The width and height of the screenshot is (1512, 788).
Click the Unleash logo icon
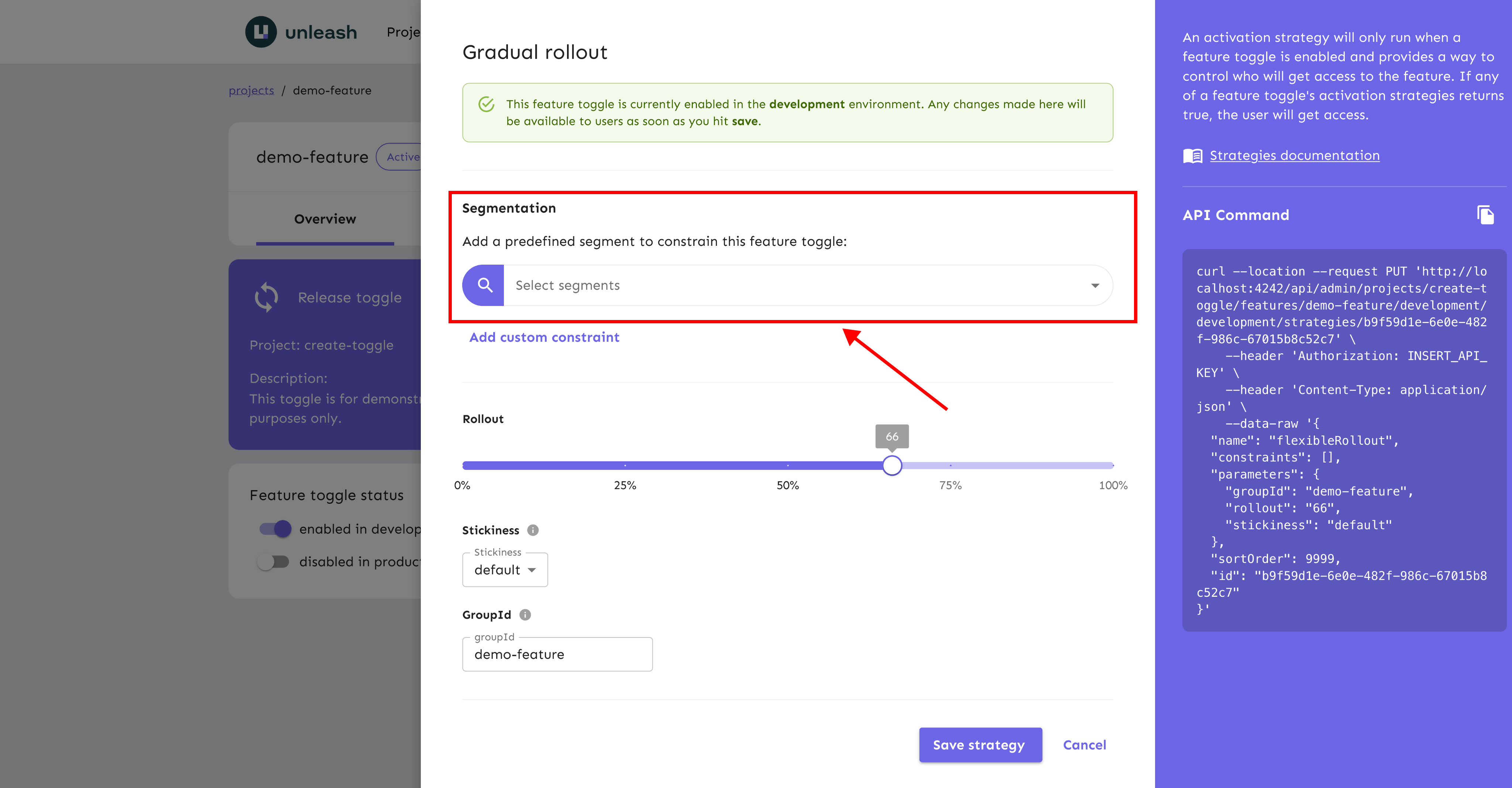(x=261, y=32)
